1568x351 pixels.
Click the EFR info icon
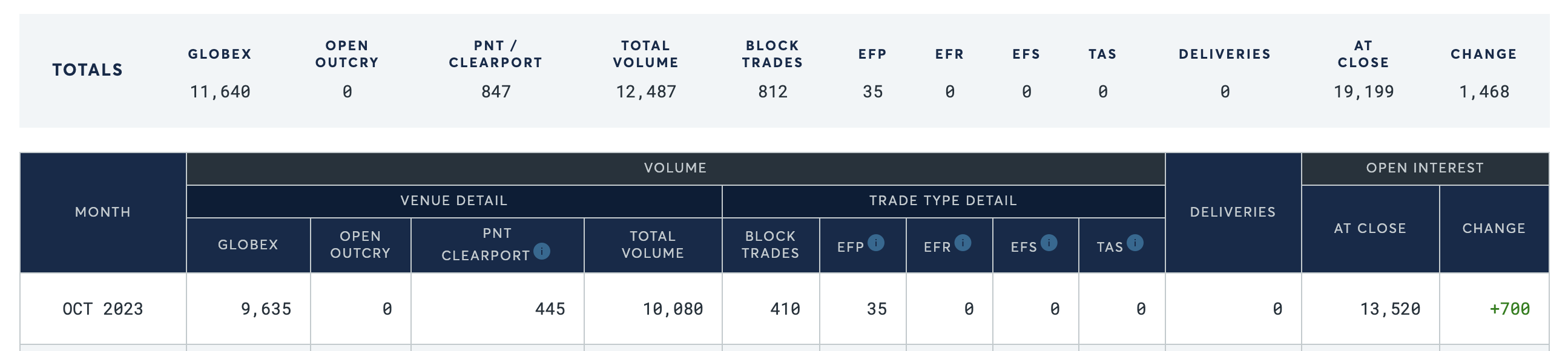coord(963,243)
